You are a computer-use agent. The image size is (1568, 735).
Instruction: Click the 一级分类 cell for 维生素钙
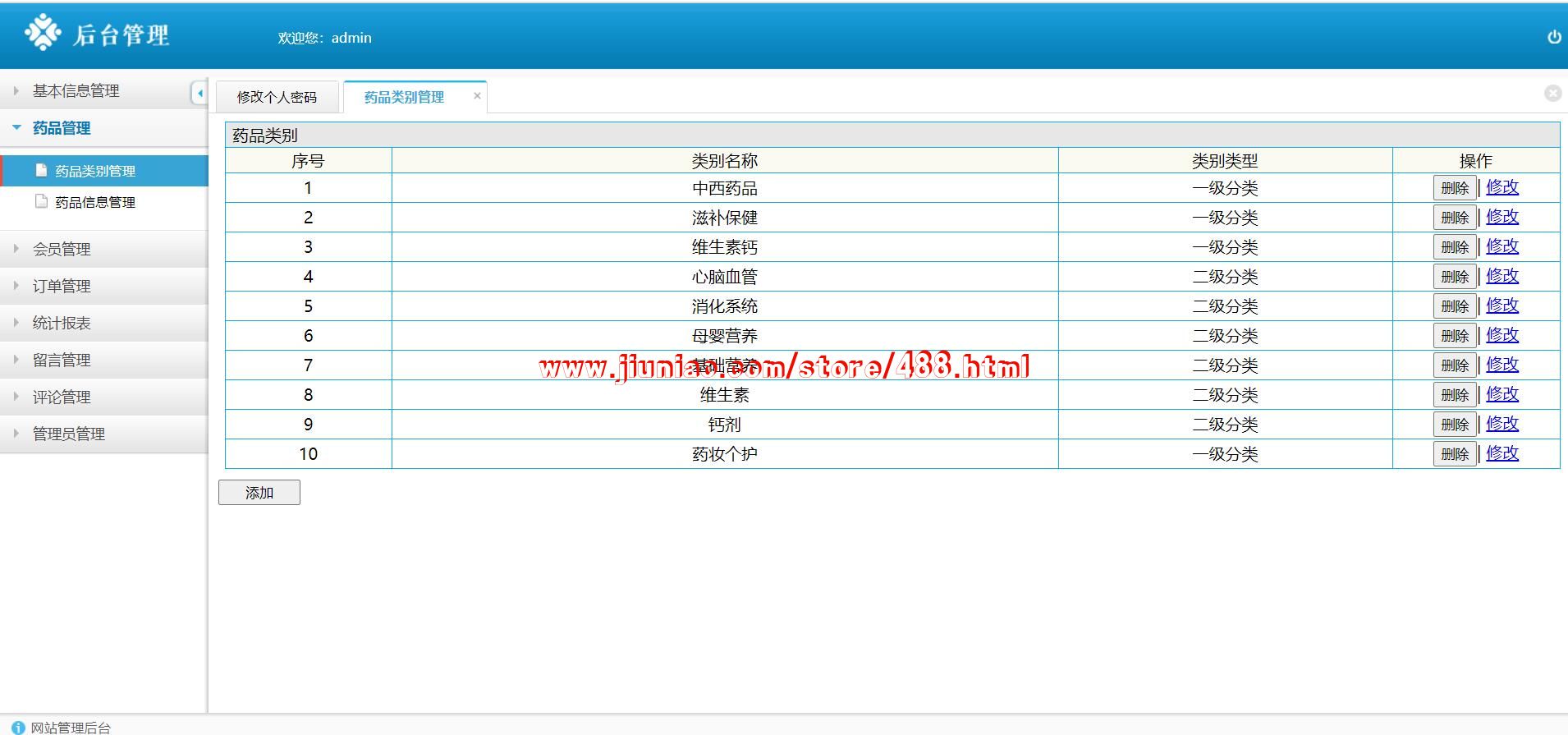[x=1226, y=247]
